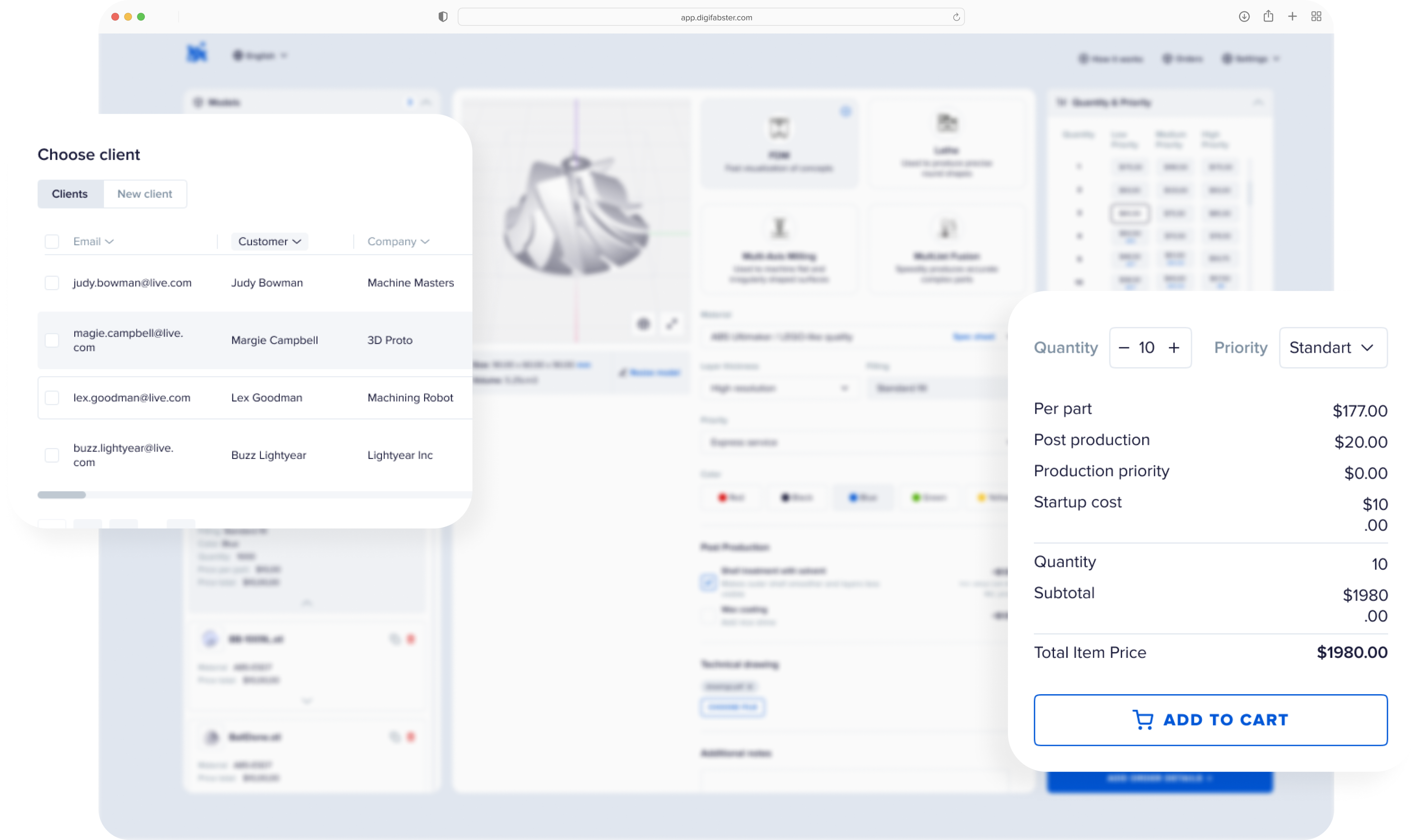Click the Digifabster logo icon

(197, 53)
